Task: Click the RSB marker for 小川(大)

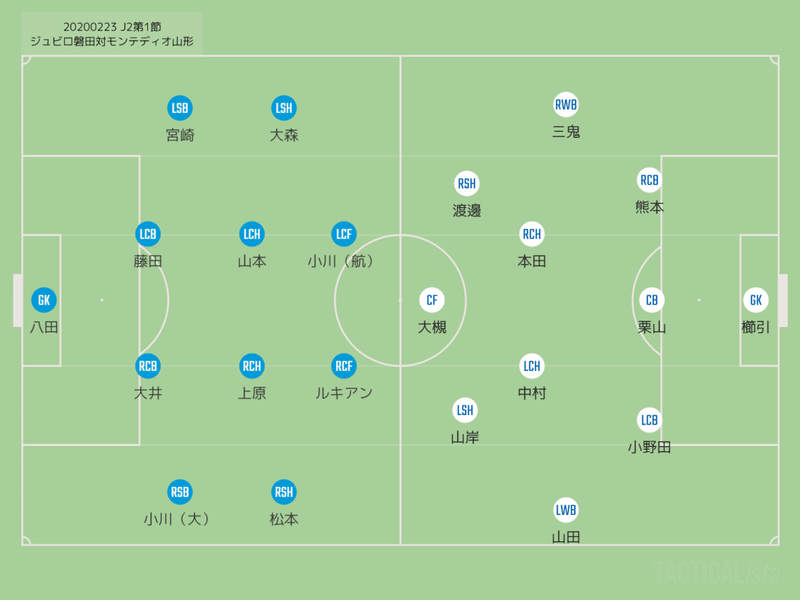Action: tap(180, 492)
